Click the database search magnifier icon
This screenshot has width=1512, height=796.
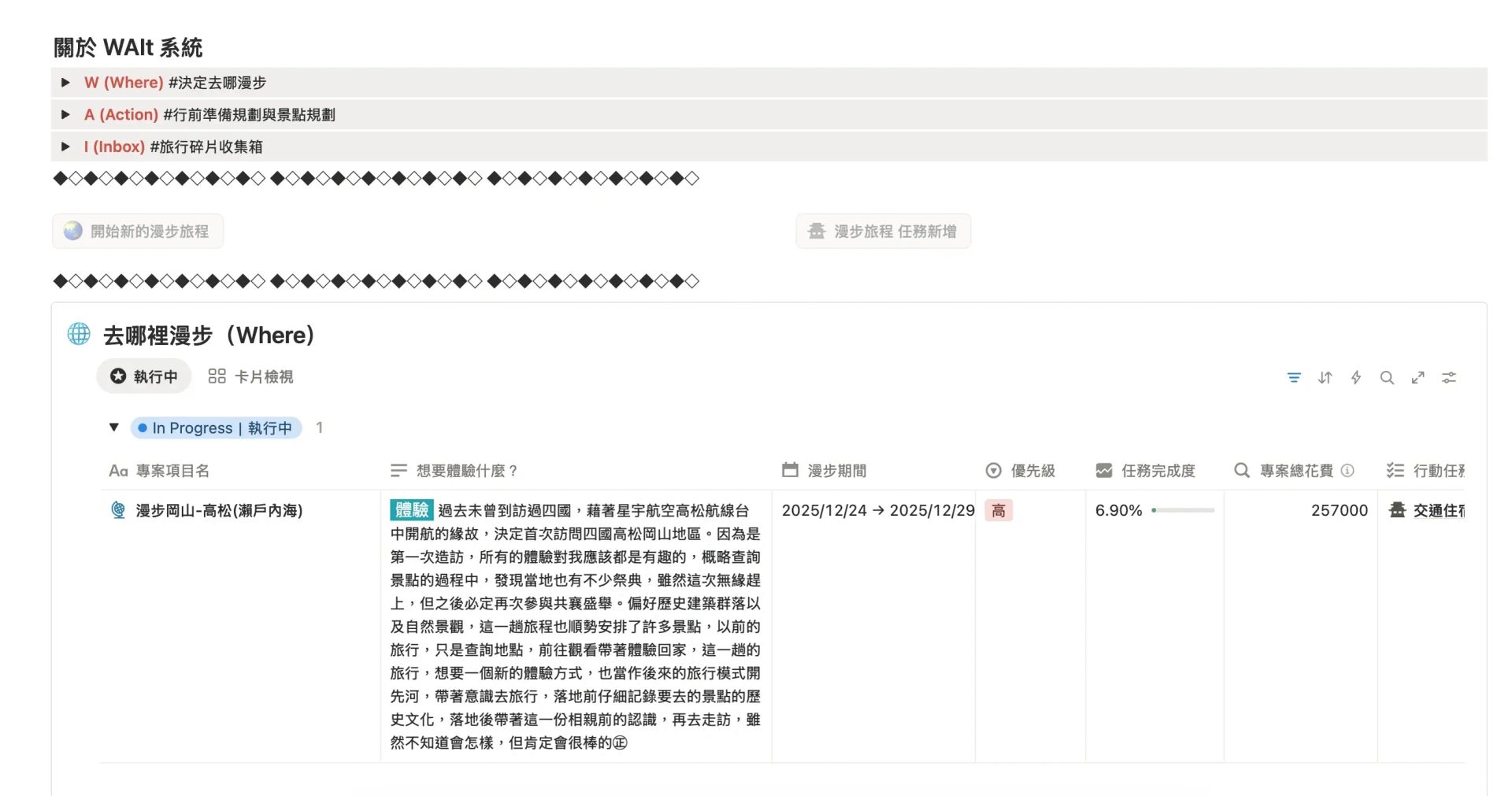1387,378
